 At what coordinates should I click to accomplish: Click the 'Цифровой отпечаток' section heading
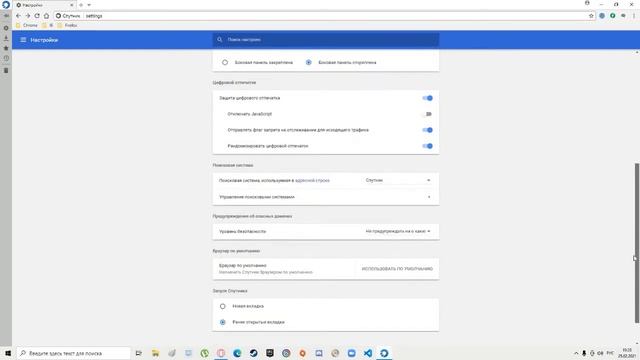click(x=234, y=82)
